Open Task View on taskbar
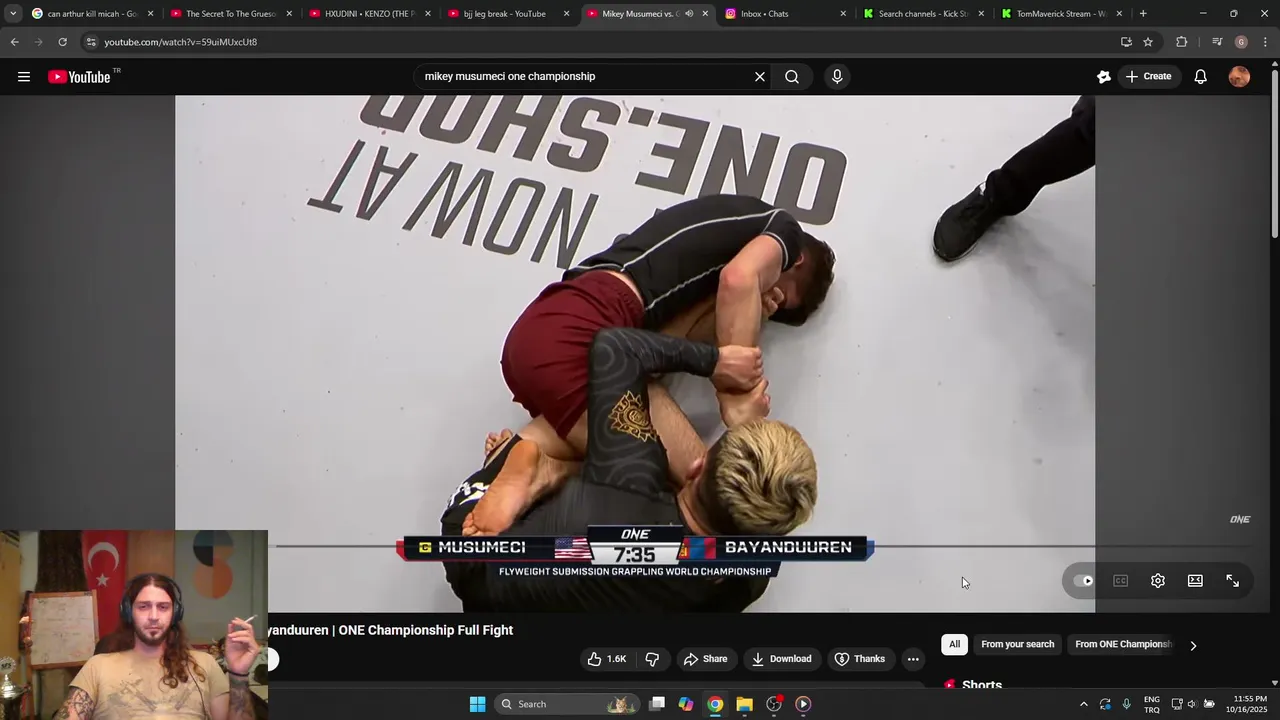The image size is (1280, 720). pos(657,704)
